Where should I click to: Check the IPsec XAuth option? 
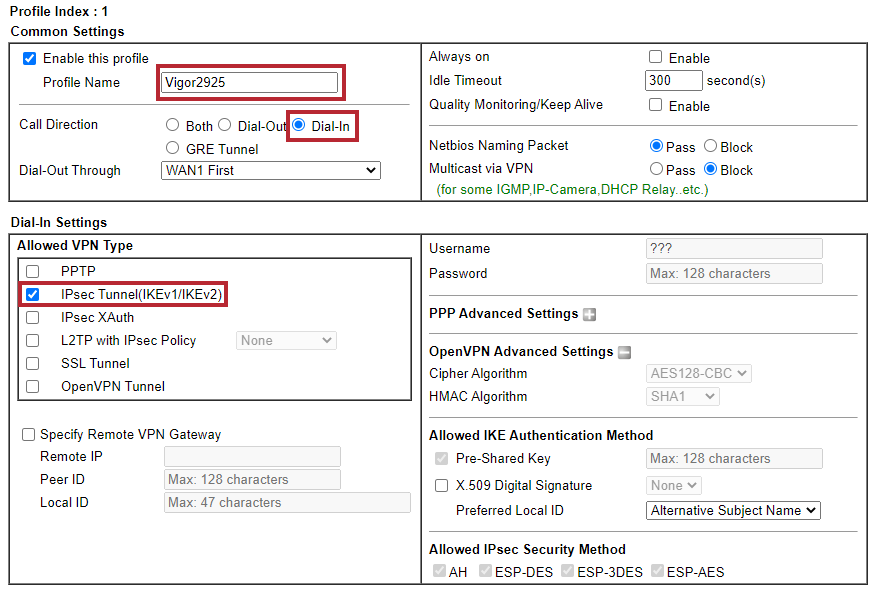33,318
